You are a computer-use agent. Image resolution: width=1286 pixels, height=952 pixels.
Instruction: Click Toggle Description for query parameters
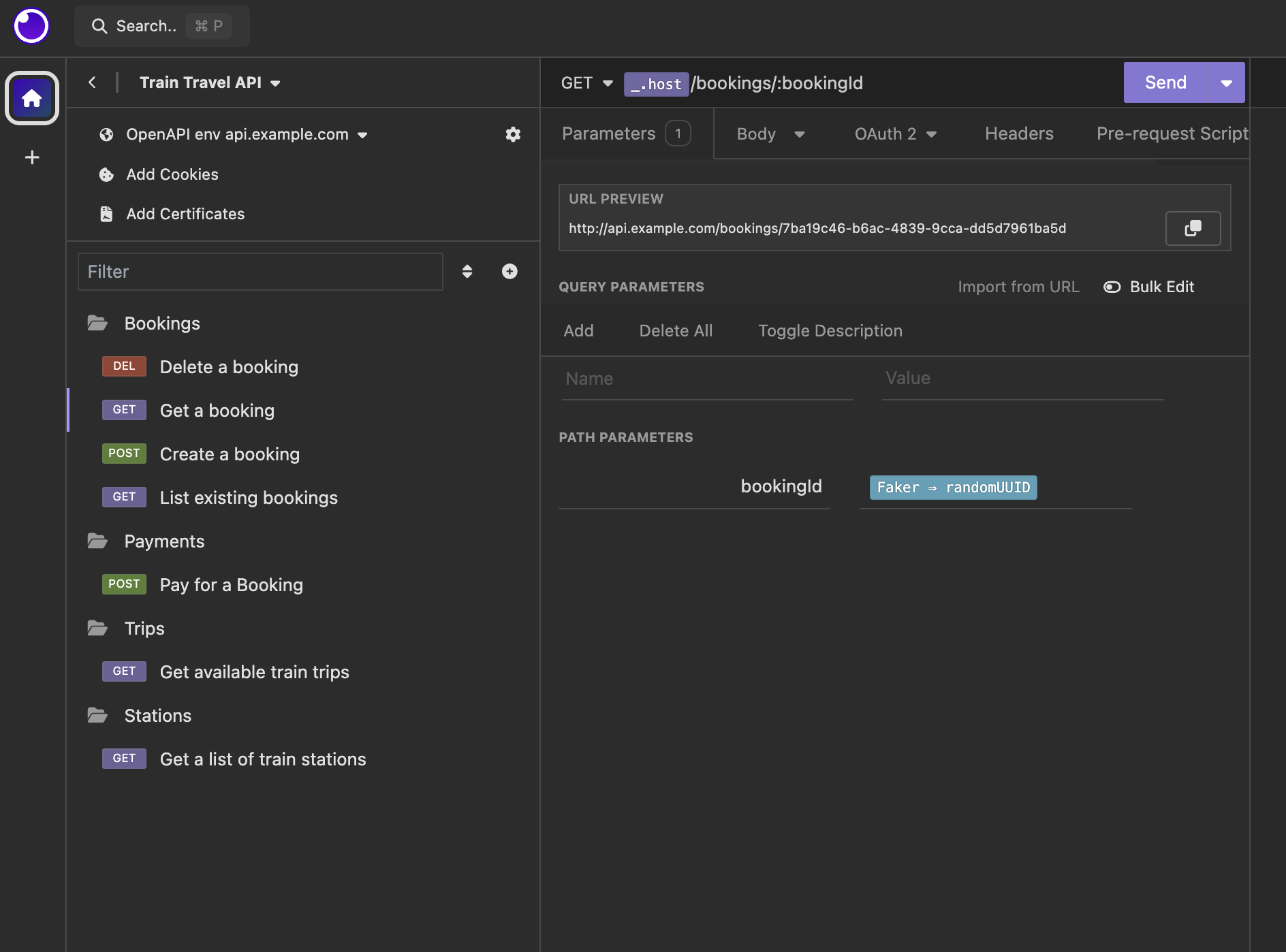[x=830, y=330]
